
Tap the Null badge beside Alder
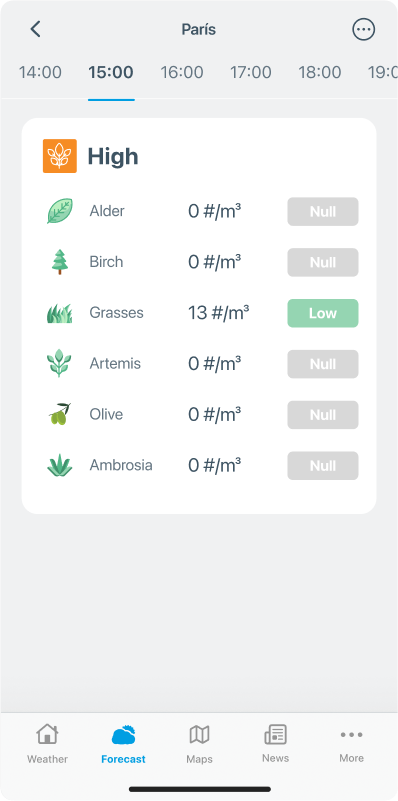(323, 211)
